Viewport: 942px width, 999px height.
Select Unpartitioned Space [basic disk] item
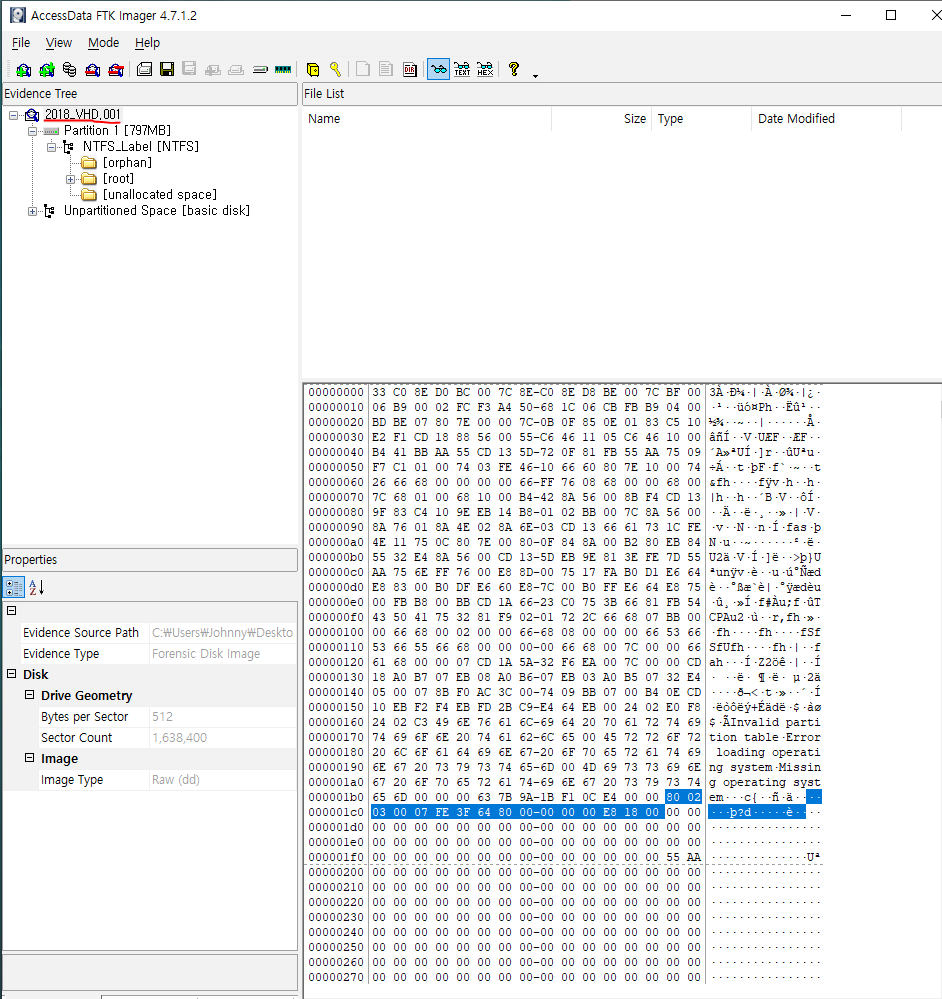157,210
